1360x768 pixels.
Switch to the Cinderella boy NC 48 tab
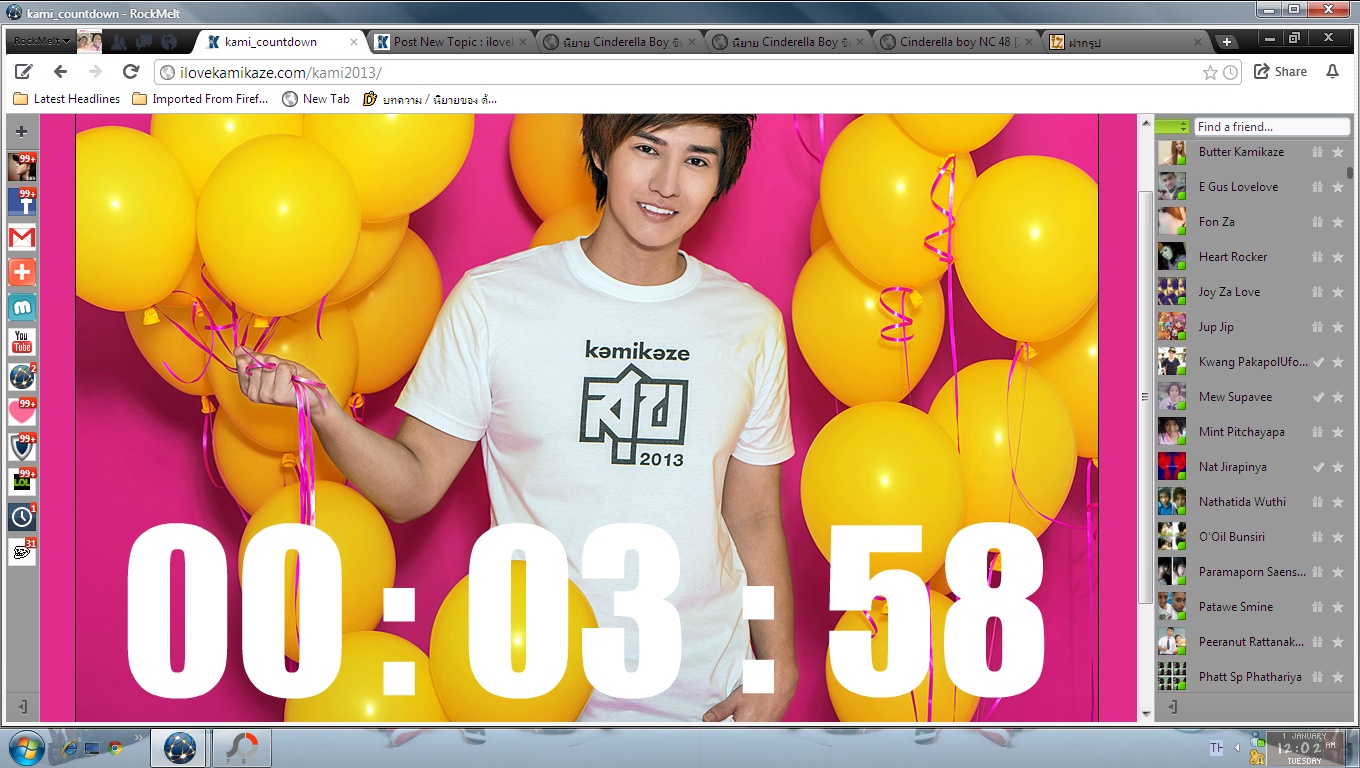click(955, 42)
